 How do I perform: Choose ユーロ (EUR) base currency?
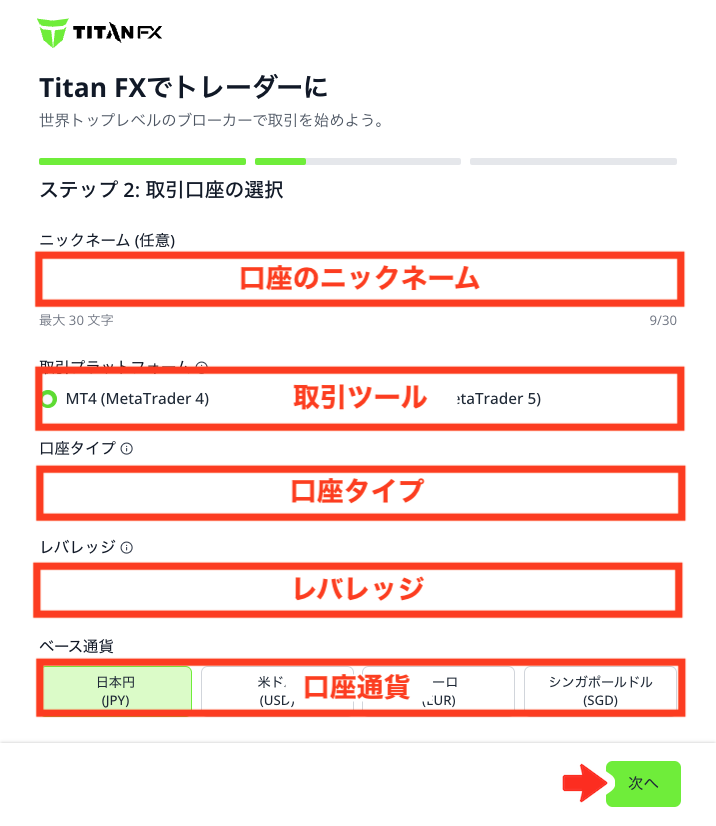point(438,690)
